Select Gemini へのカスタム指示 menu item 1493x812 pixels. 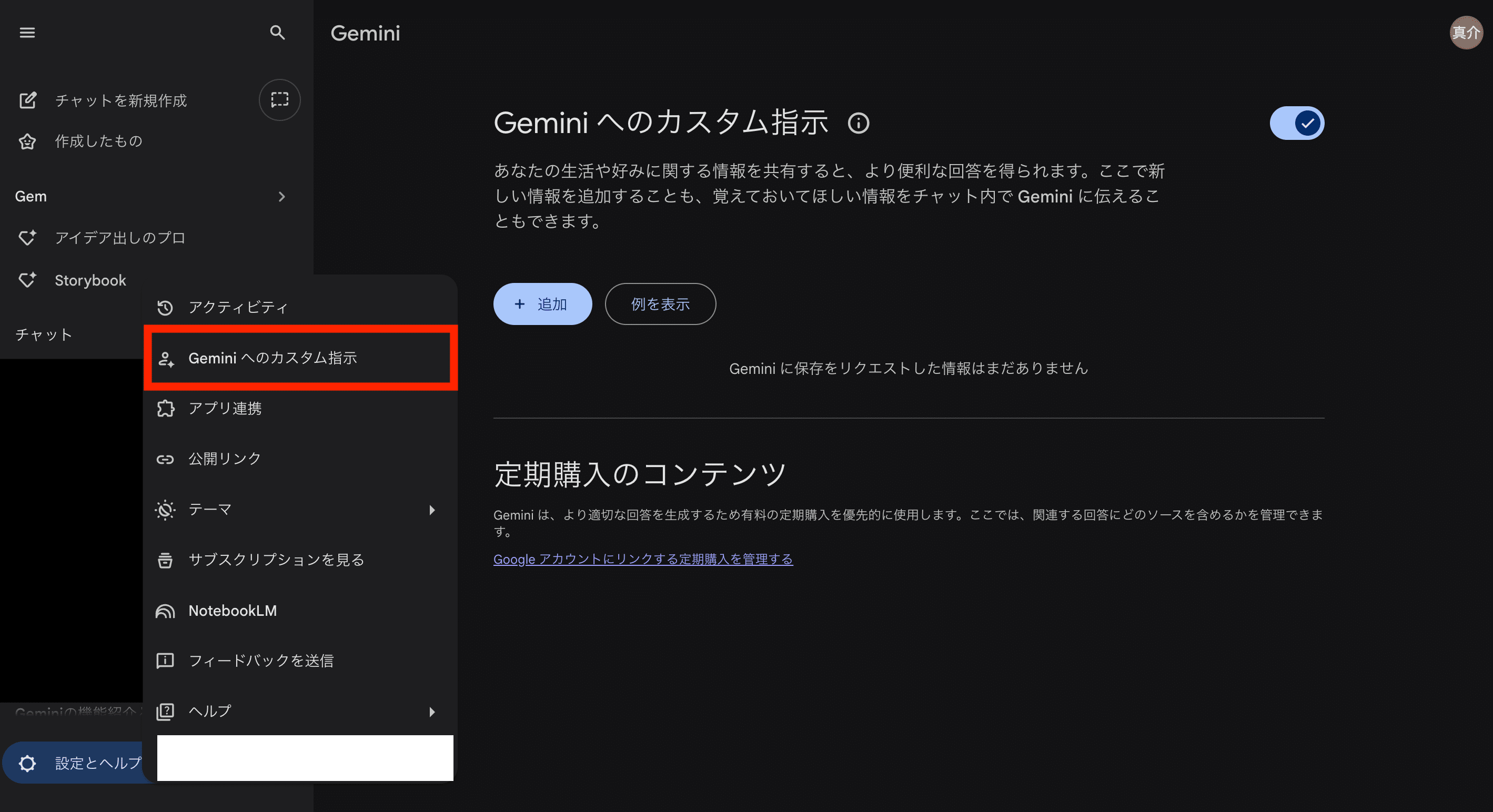(x=273, y=358)
